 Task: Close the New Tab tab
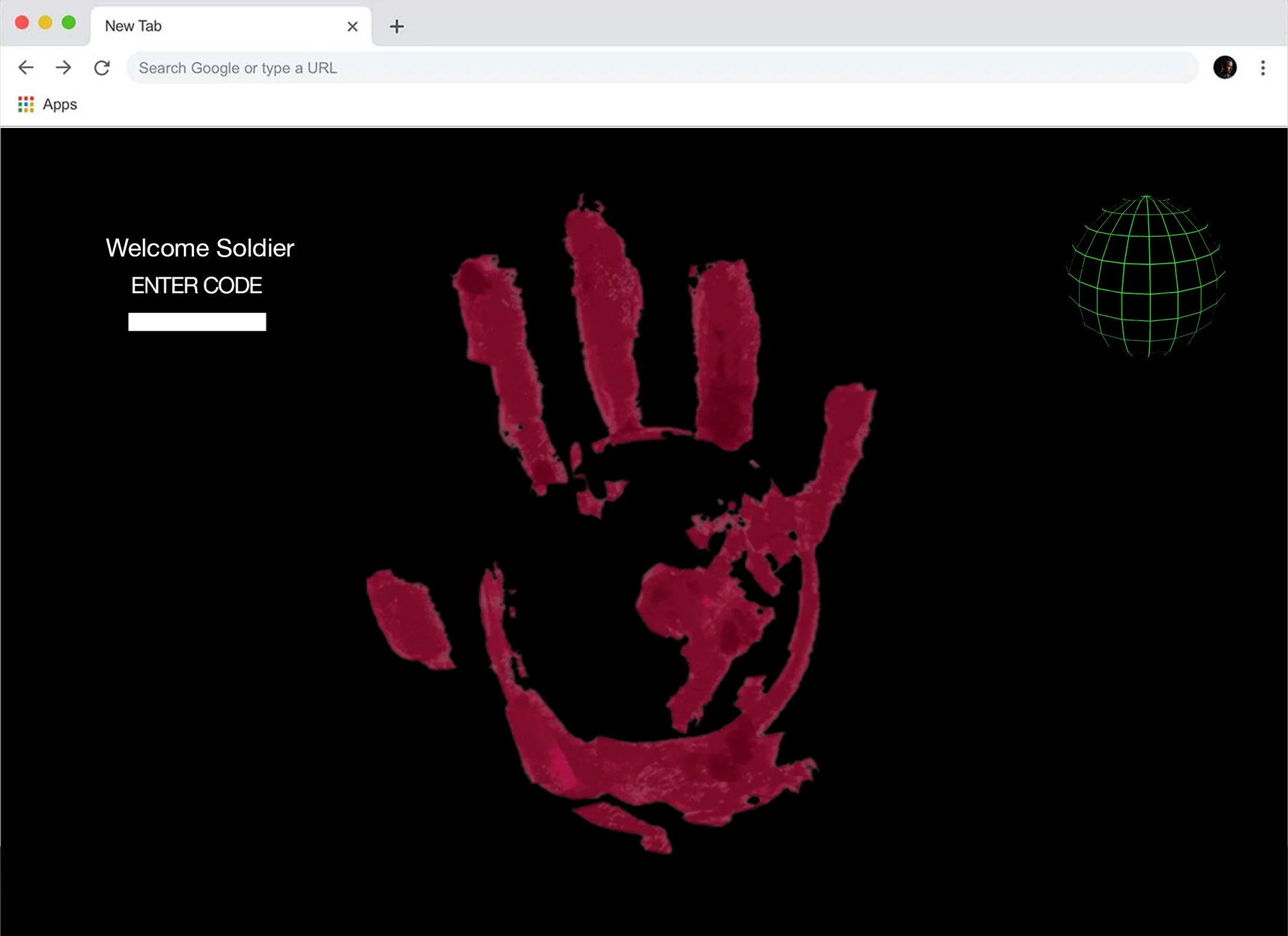point(353,26)
